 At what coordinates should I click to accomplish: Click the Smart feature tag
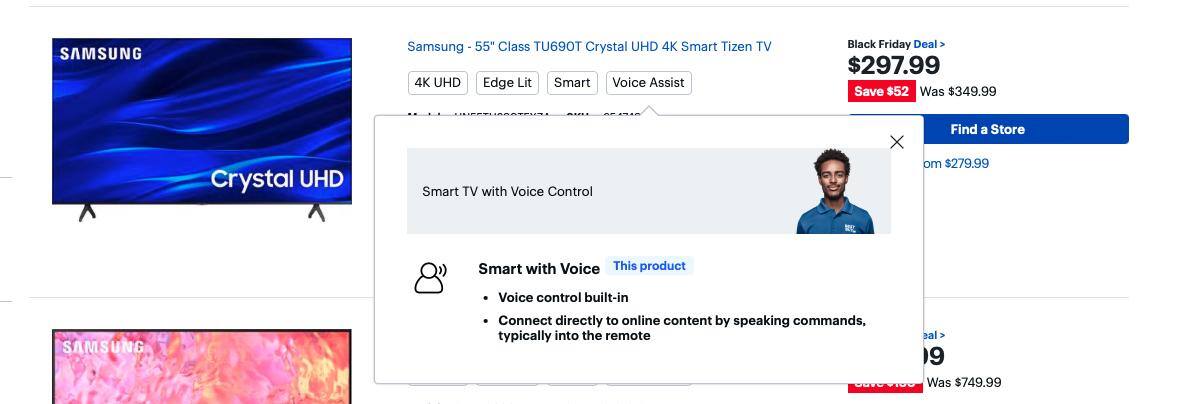click(572, 83)
